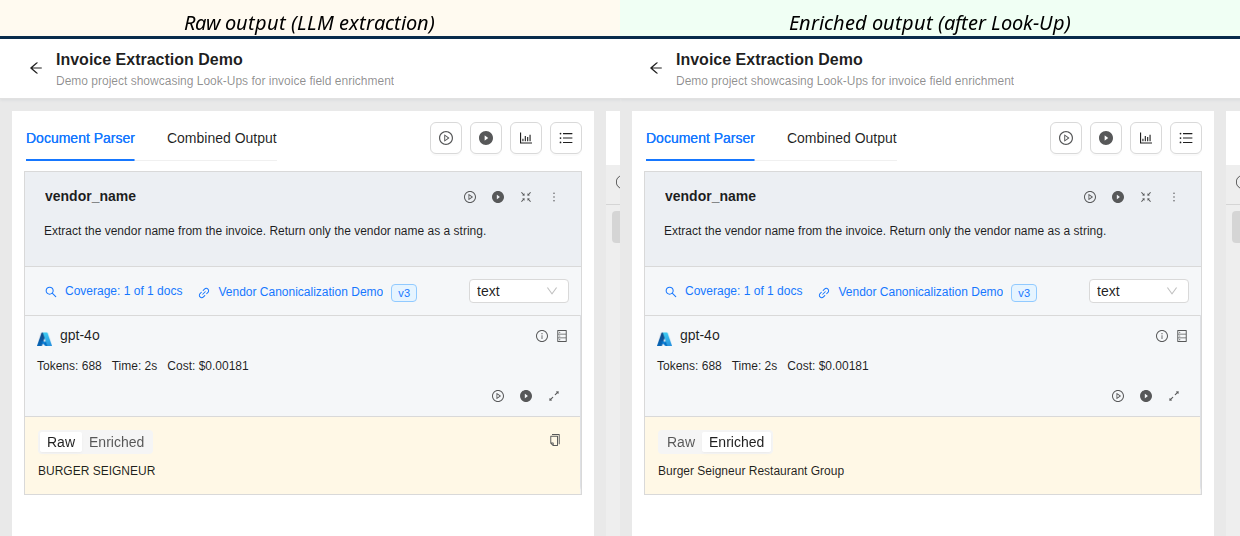Select Raw toggle in Raw output panel
Viewport: 1240px width, 536px height.
(61, 442)
